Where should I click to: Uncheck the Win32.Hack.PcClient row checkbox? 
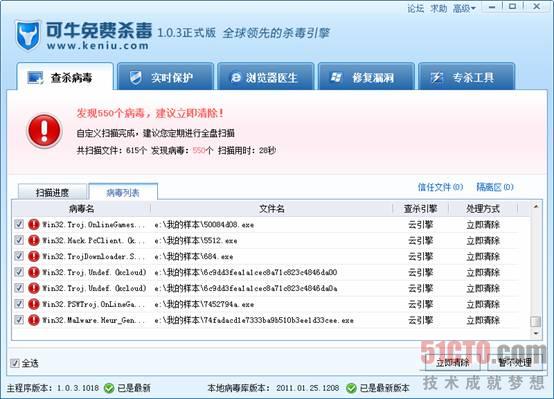pos(19,240)
